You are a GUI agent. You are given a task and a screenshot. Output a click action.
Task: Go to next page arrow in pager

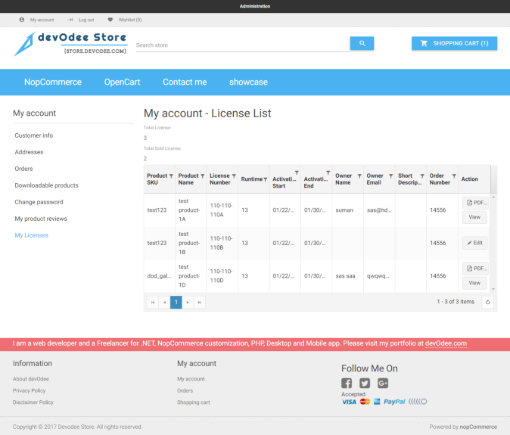[188, 302]
